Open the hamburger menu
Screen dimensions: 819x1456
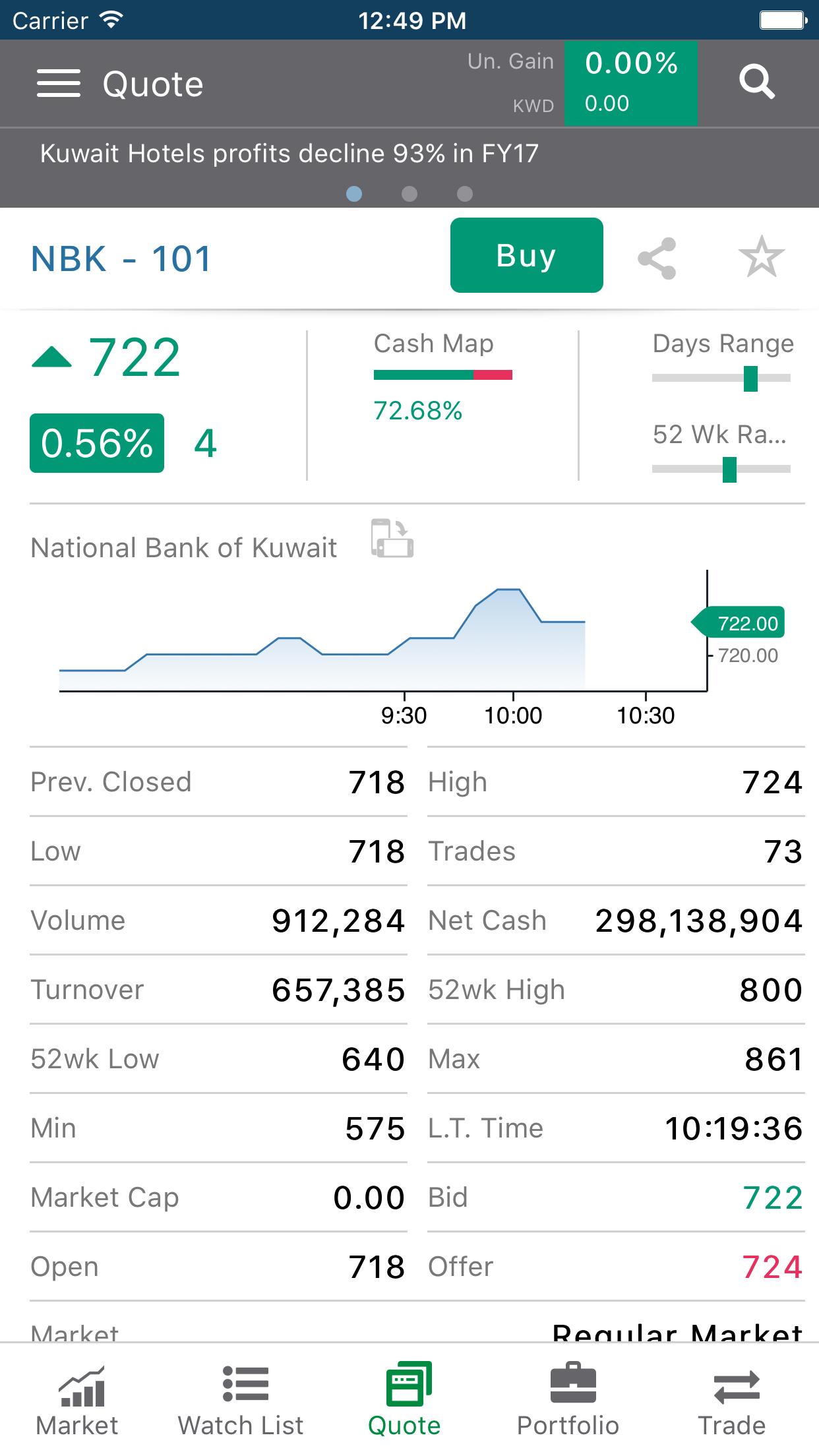(58, 84)
